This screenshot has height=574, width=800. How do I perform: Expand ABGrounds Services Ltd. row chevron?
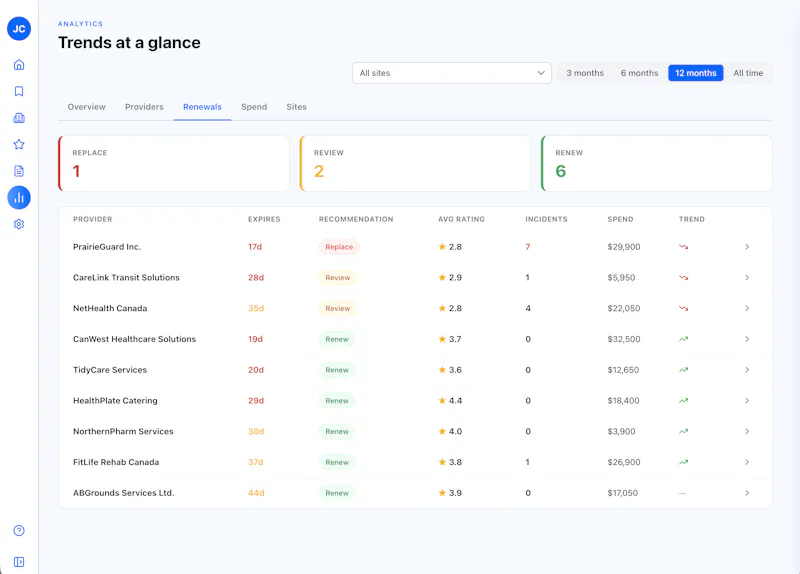(747, 493)
